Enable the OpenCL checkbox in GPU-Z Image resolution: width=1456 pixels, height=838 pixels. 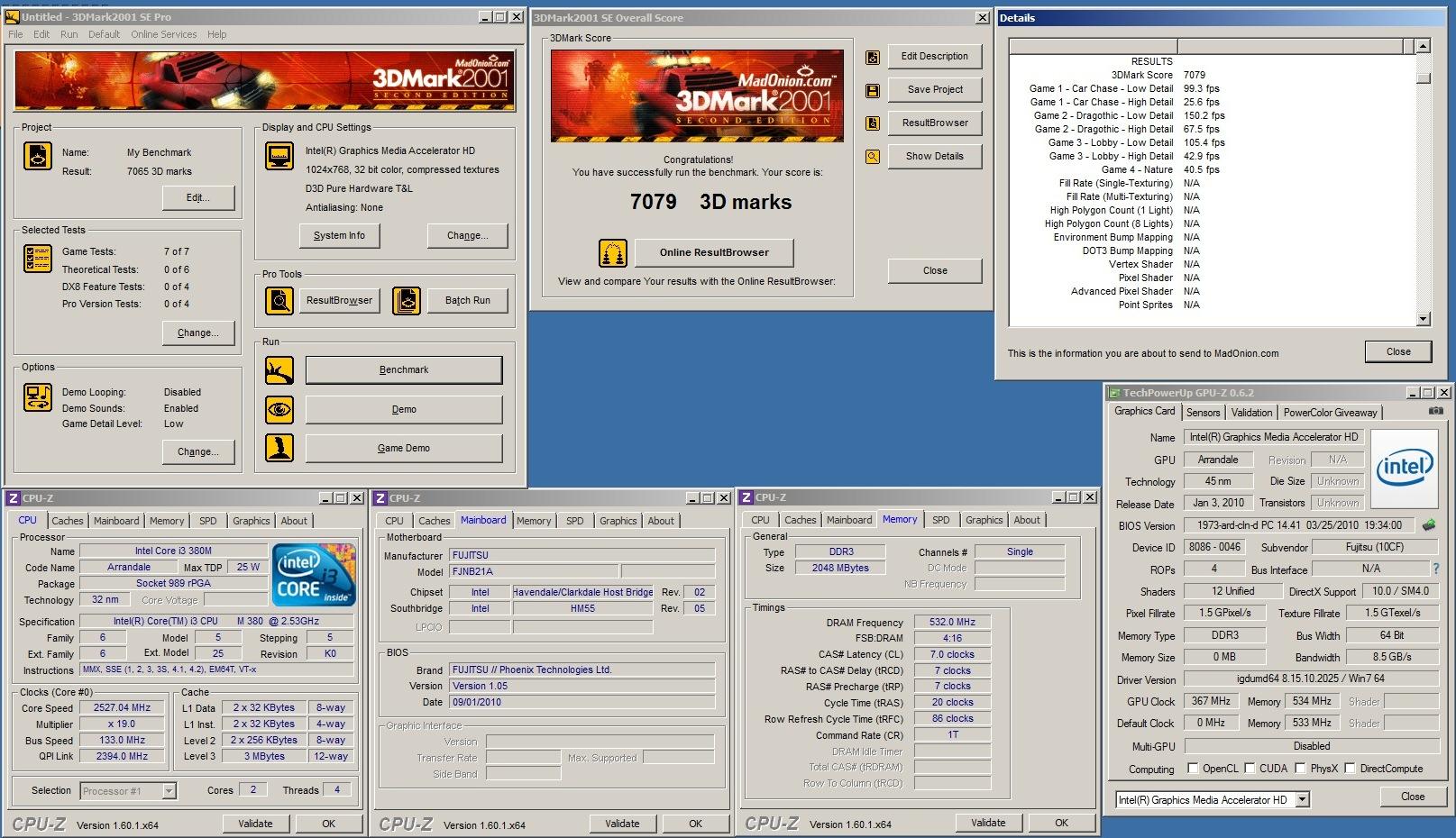(1193, 769)
